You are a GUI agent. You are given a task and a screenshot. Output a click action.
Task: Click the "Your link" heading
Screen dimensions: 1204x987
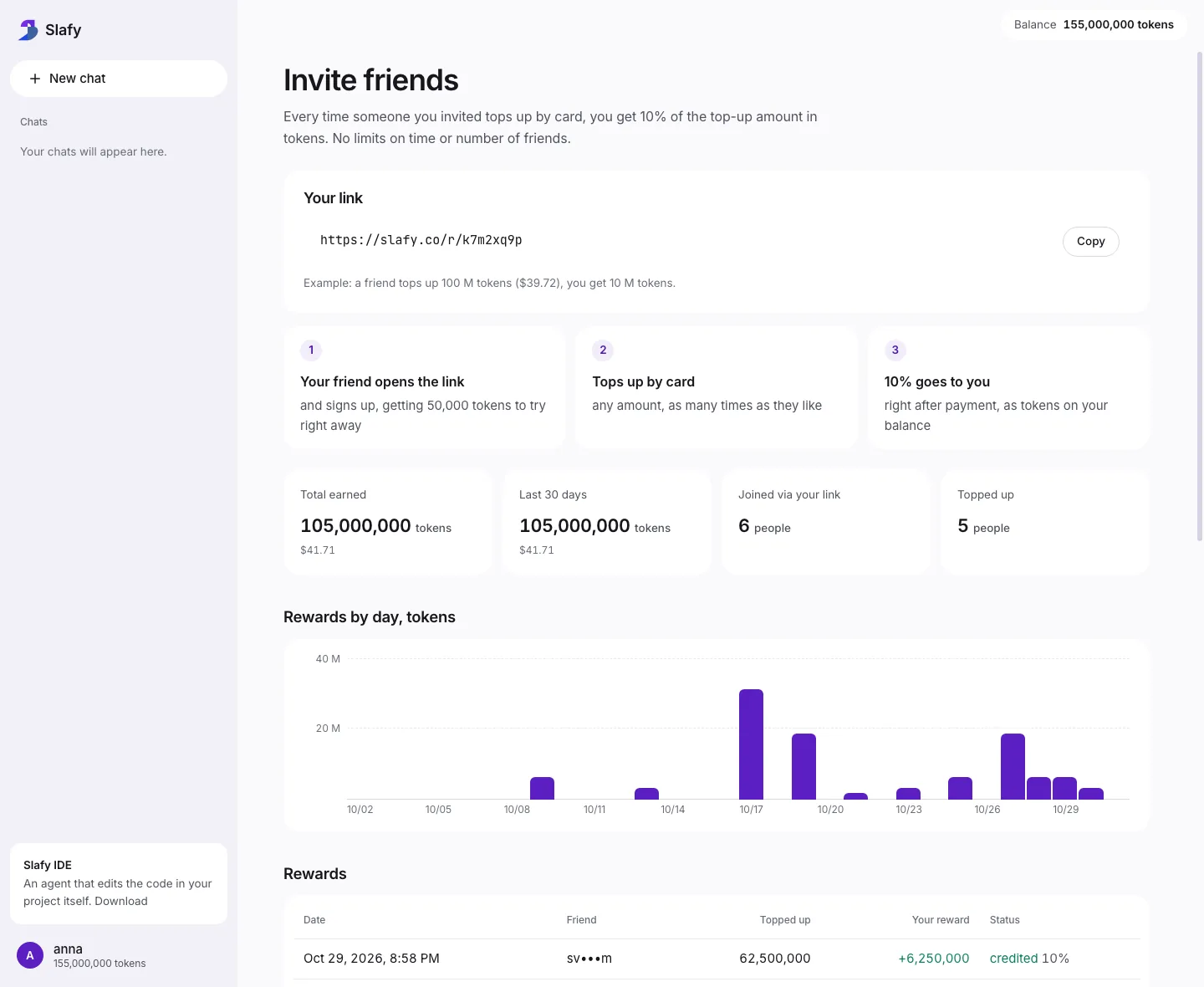(333, 198)
